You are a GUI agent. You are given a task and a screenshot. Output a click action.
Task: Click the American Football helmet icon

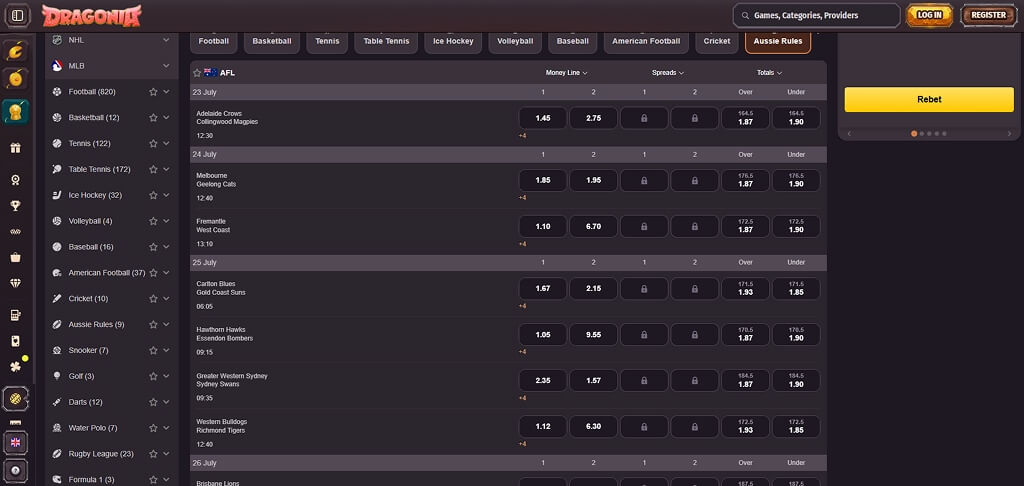click(57, 272)
